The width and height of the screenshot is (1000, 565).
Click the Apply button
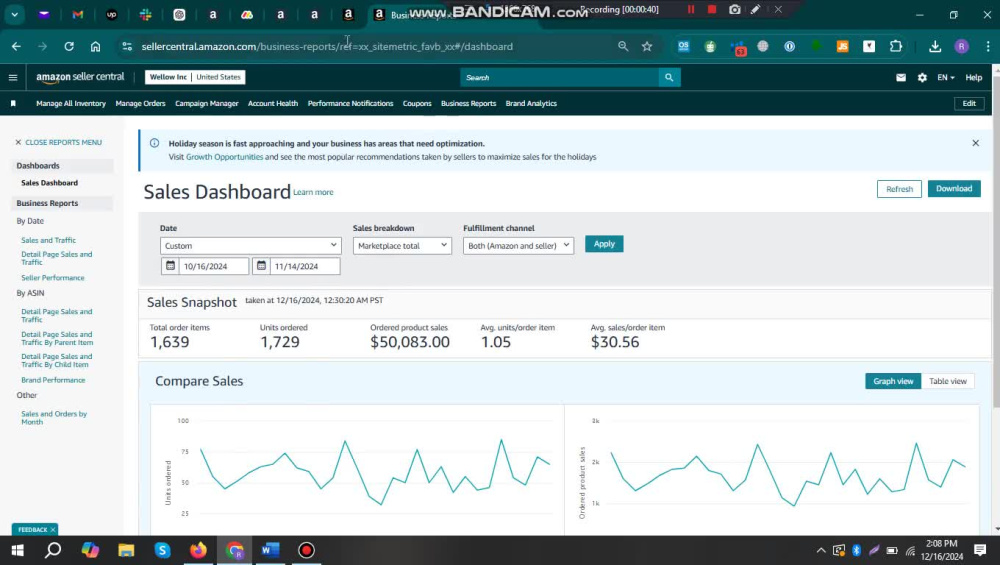click(x=604, y=244)
